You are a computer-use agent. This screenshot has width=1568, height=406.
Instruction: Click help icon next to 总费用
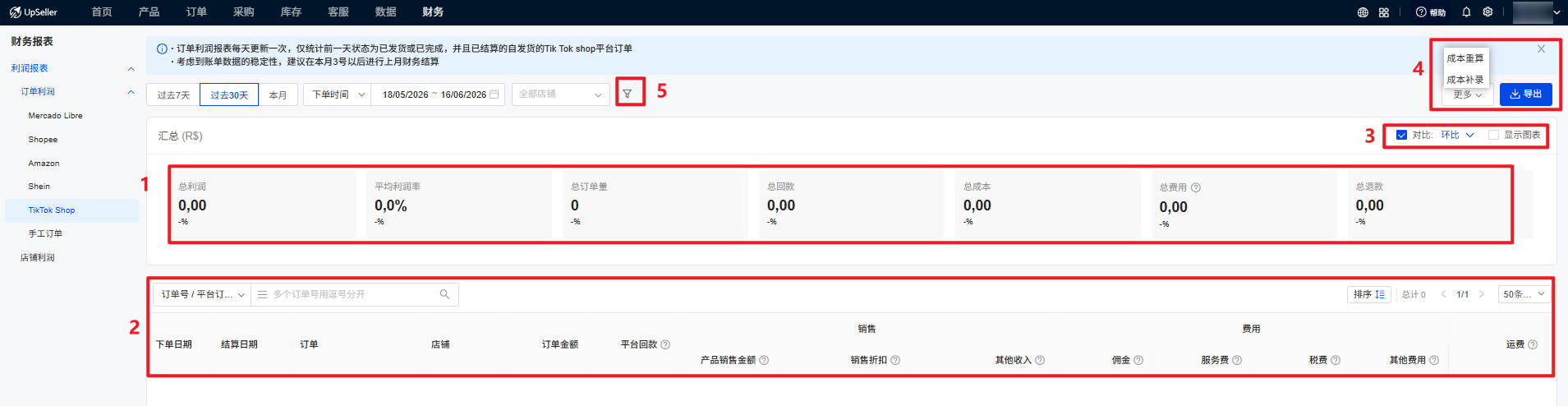(1196, 187)
